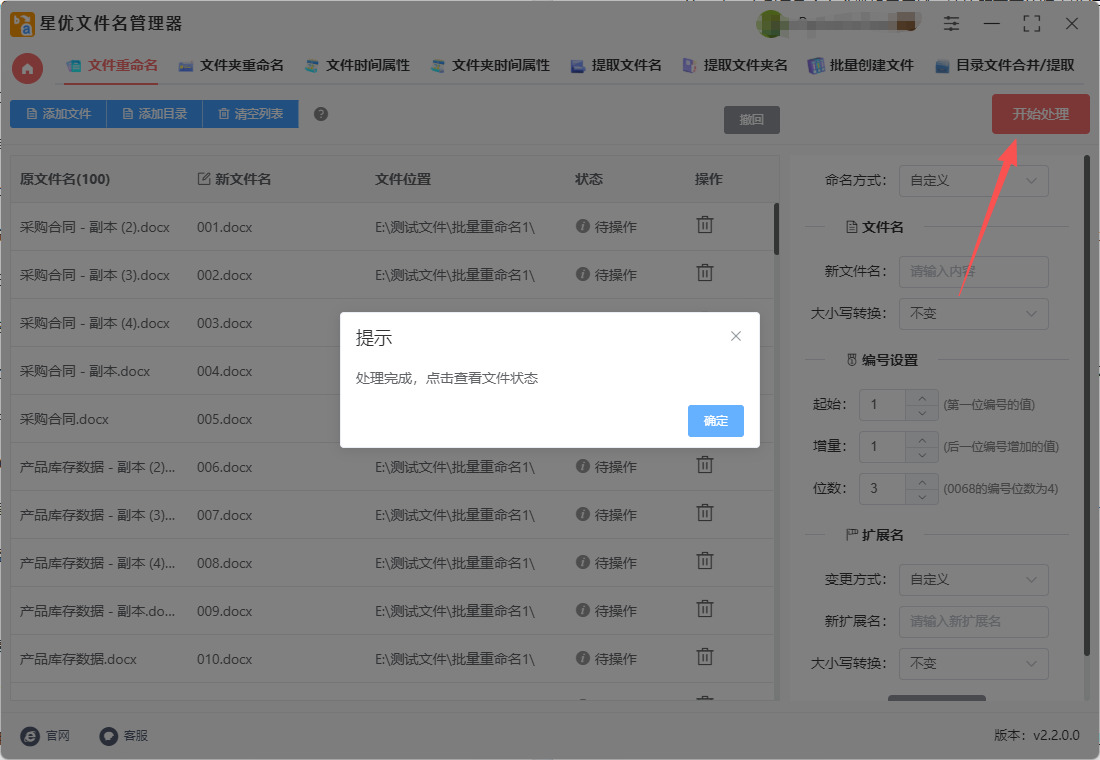
Task: Open the settings sliders icon in title bar
Action: coord(951,23)
